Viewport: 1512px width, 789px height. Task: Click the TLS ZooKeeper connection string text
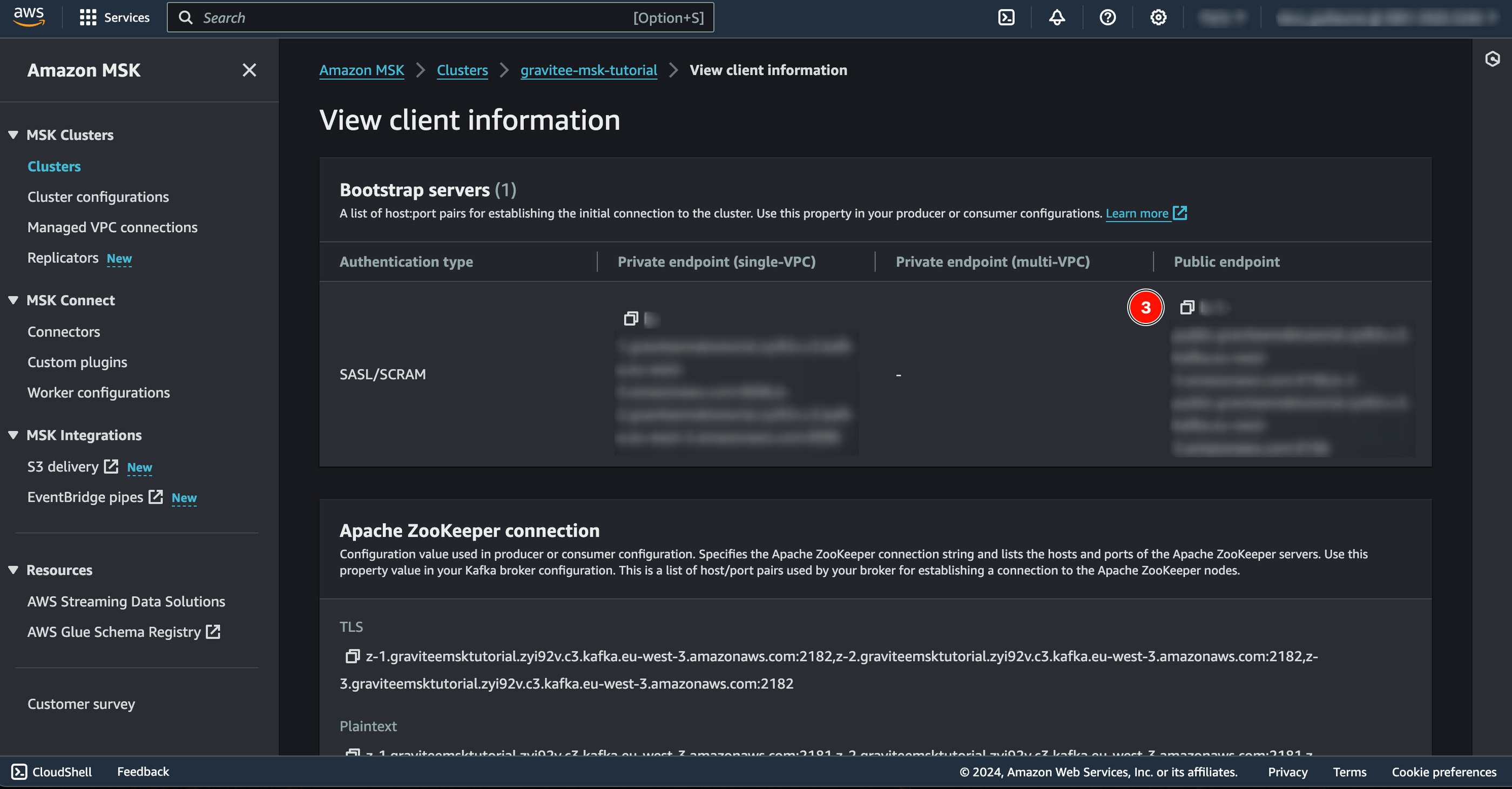[829, 670]
